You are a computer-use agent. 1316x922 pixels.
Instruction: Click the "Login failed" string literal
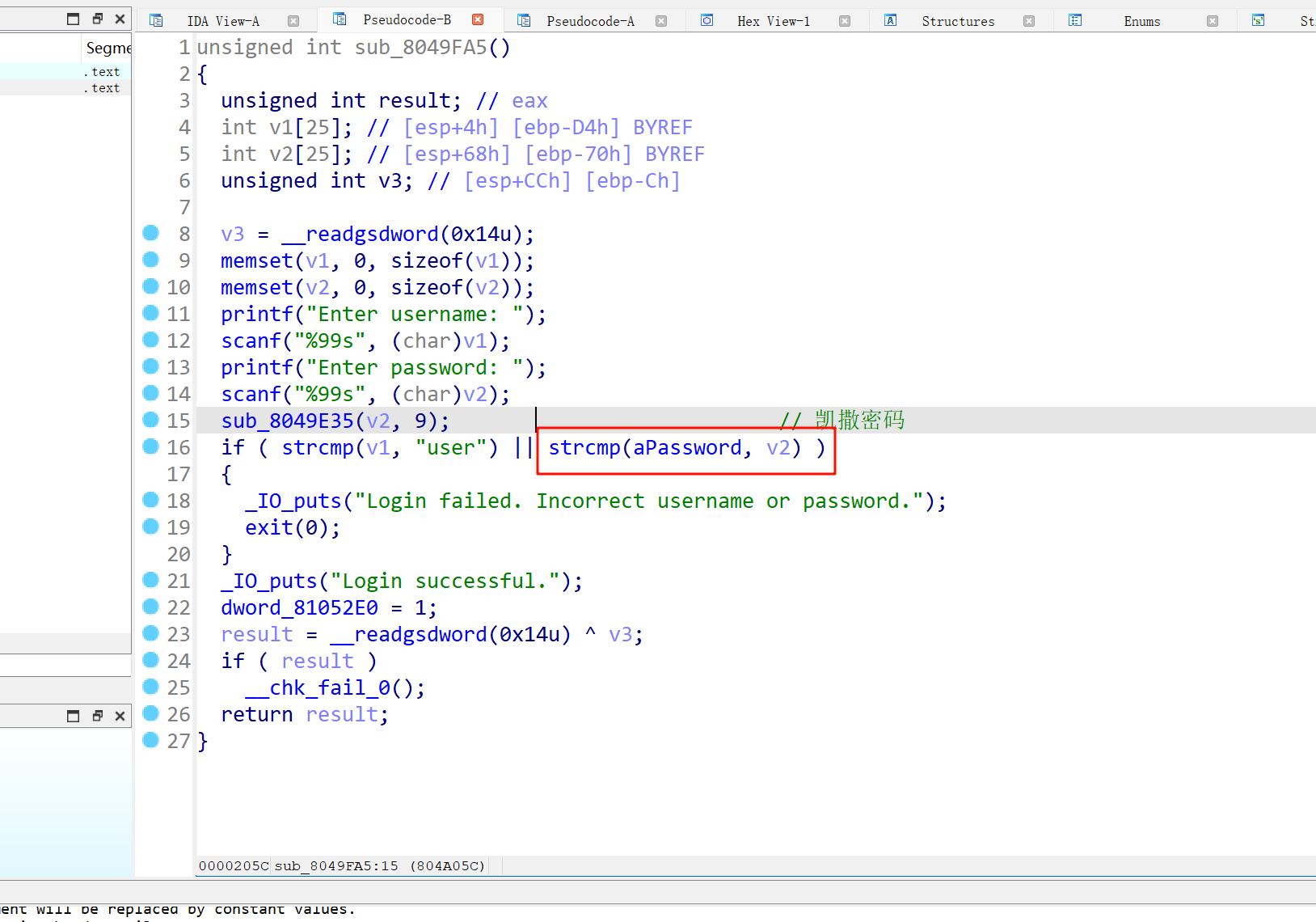(639, 501)
